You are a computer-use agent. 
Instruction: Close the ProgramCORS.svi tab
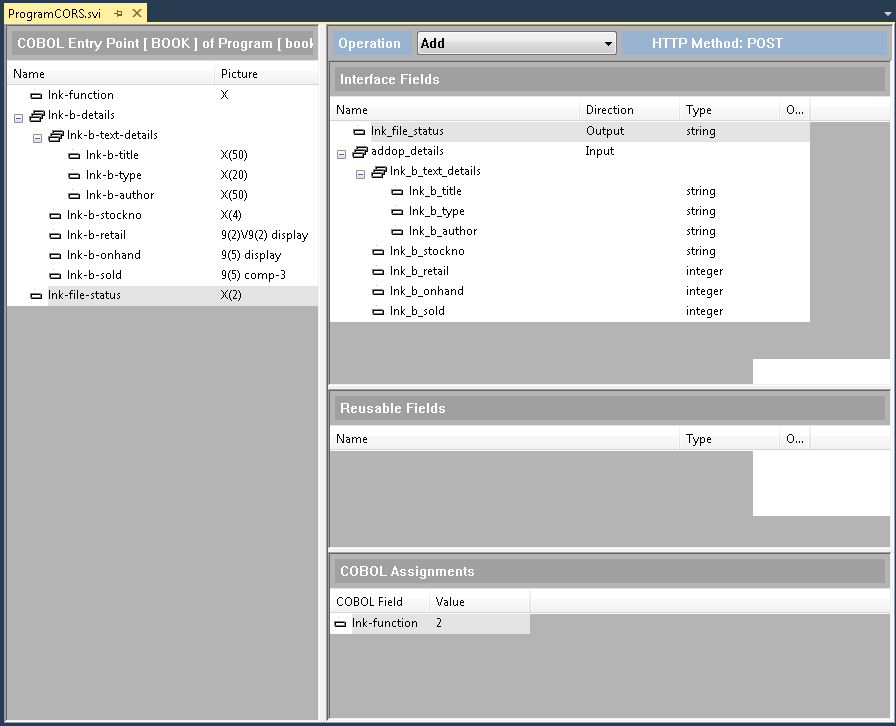(136, 13)
